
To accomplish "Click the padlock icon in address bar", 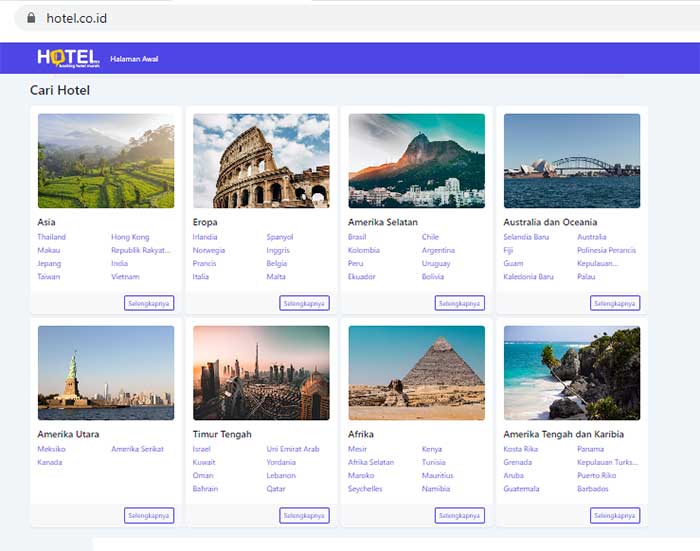I will (31, 18).
